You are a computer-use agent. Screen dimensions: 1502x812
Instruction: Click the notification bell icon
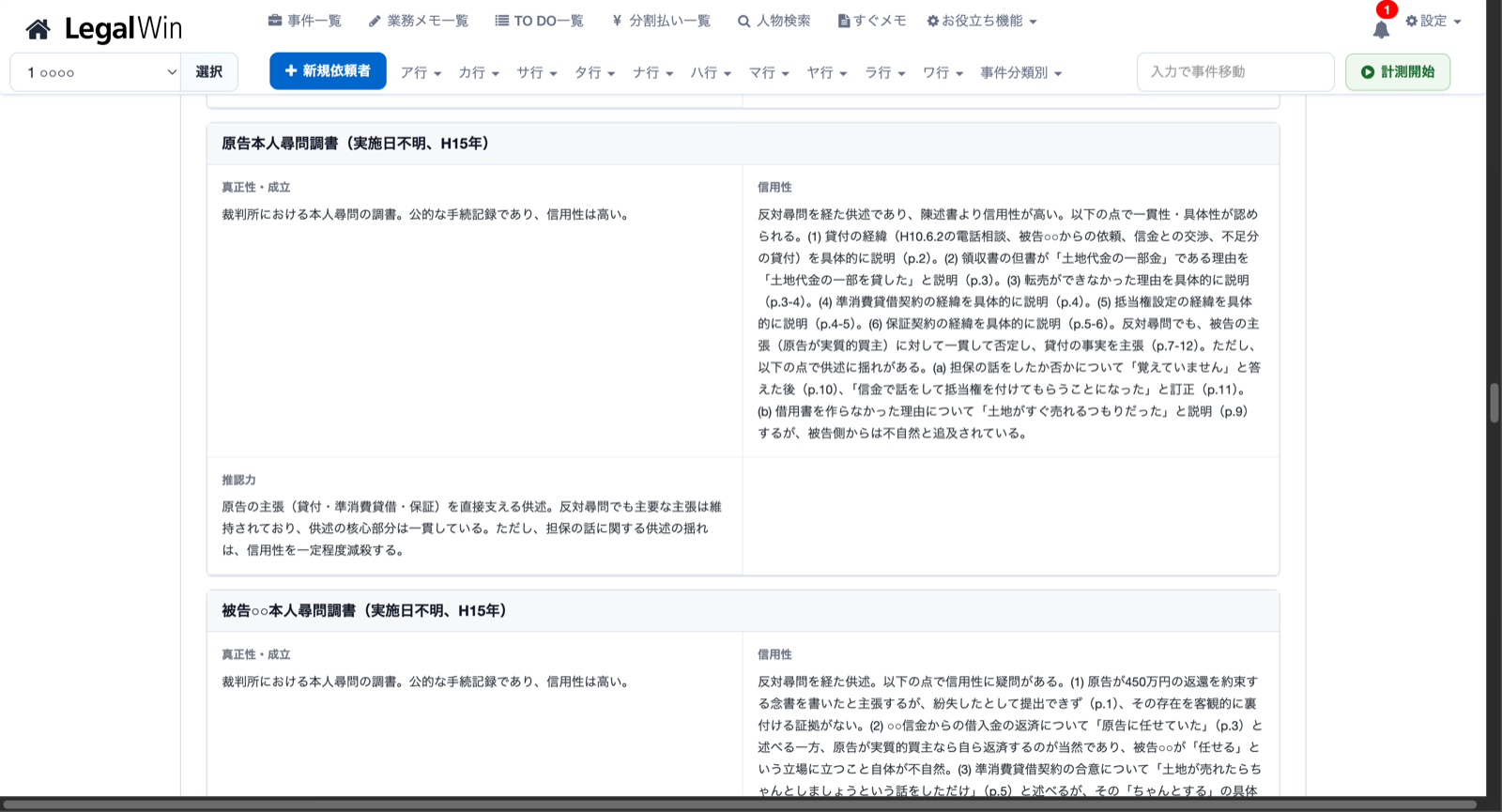(x=1381, y=30)
